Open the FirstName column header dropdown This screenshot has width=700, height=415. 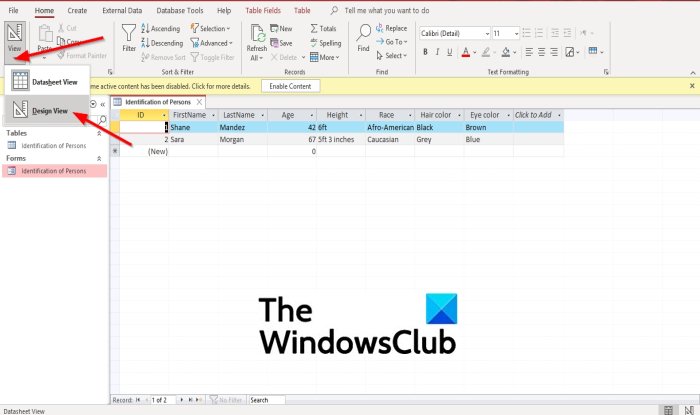coord(213,115)
